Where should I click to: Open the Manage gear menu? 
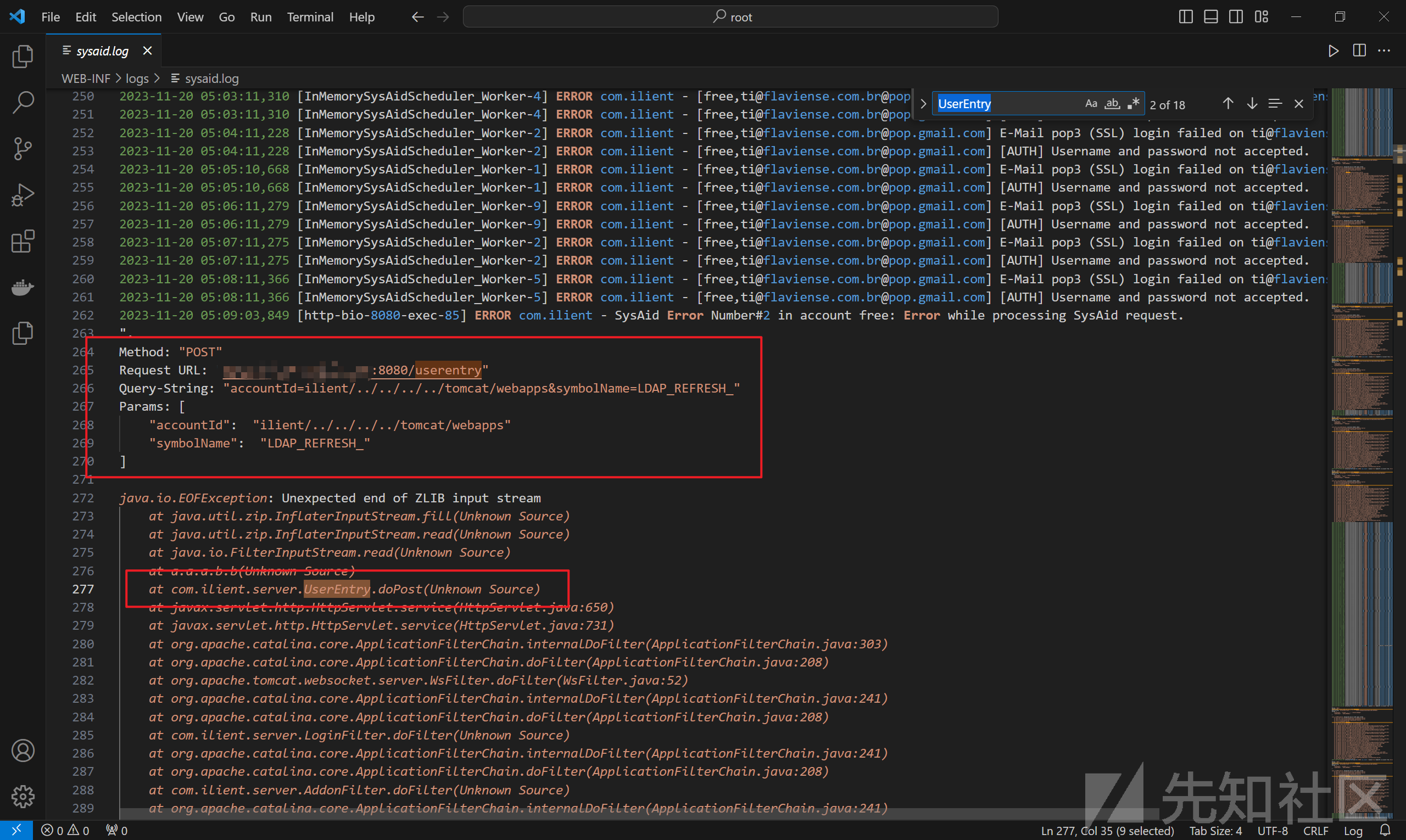click(x=23, y=797)
